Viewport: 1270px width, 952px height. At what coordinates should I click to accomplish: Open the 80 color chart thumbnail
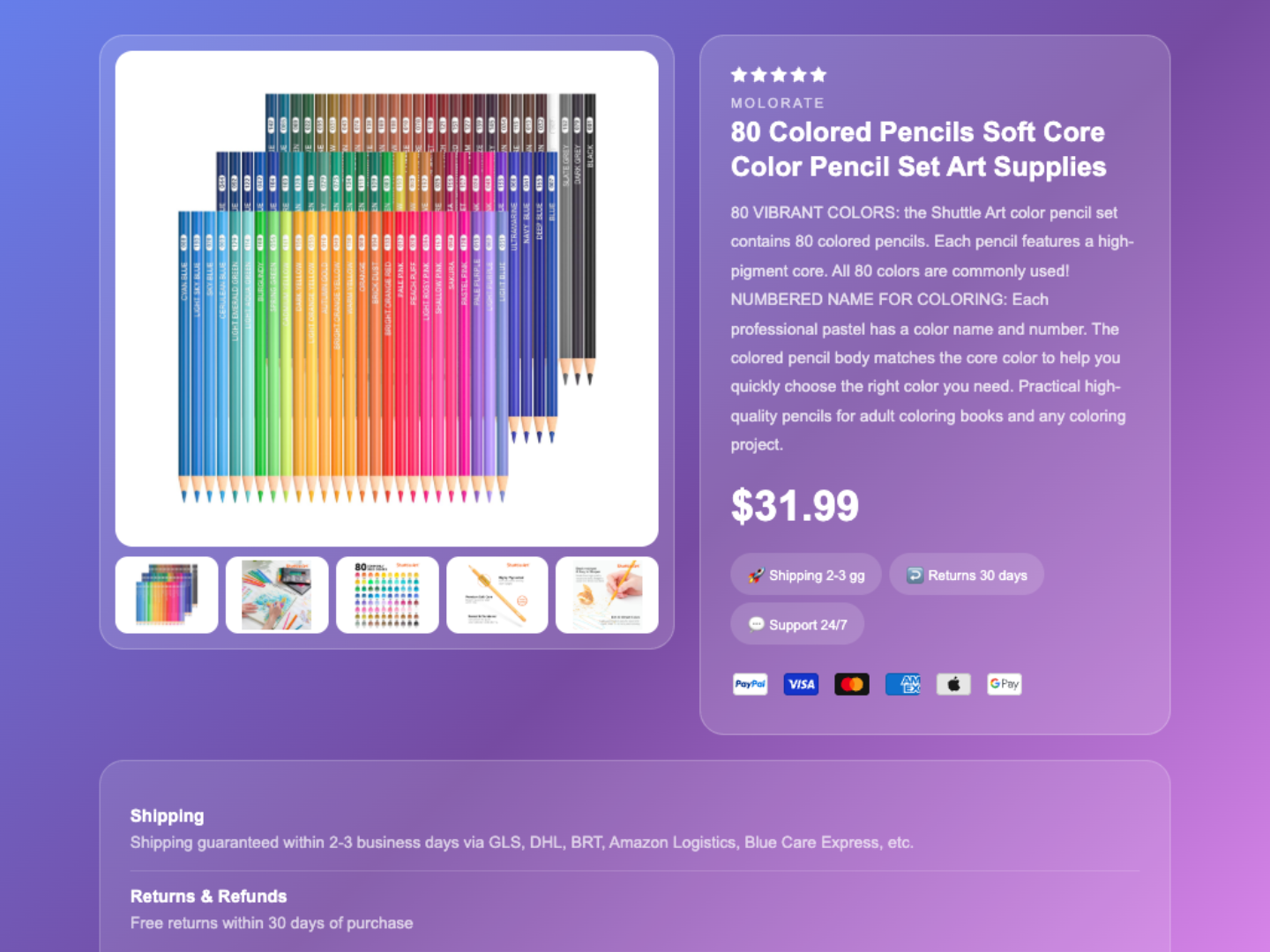click(386, 594)
